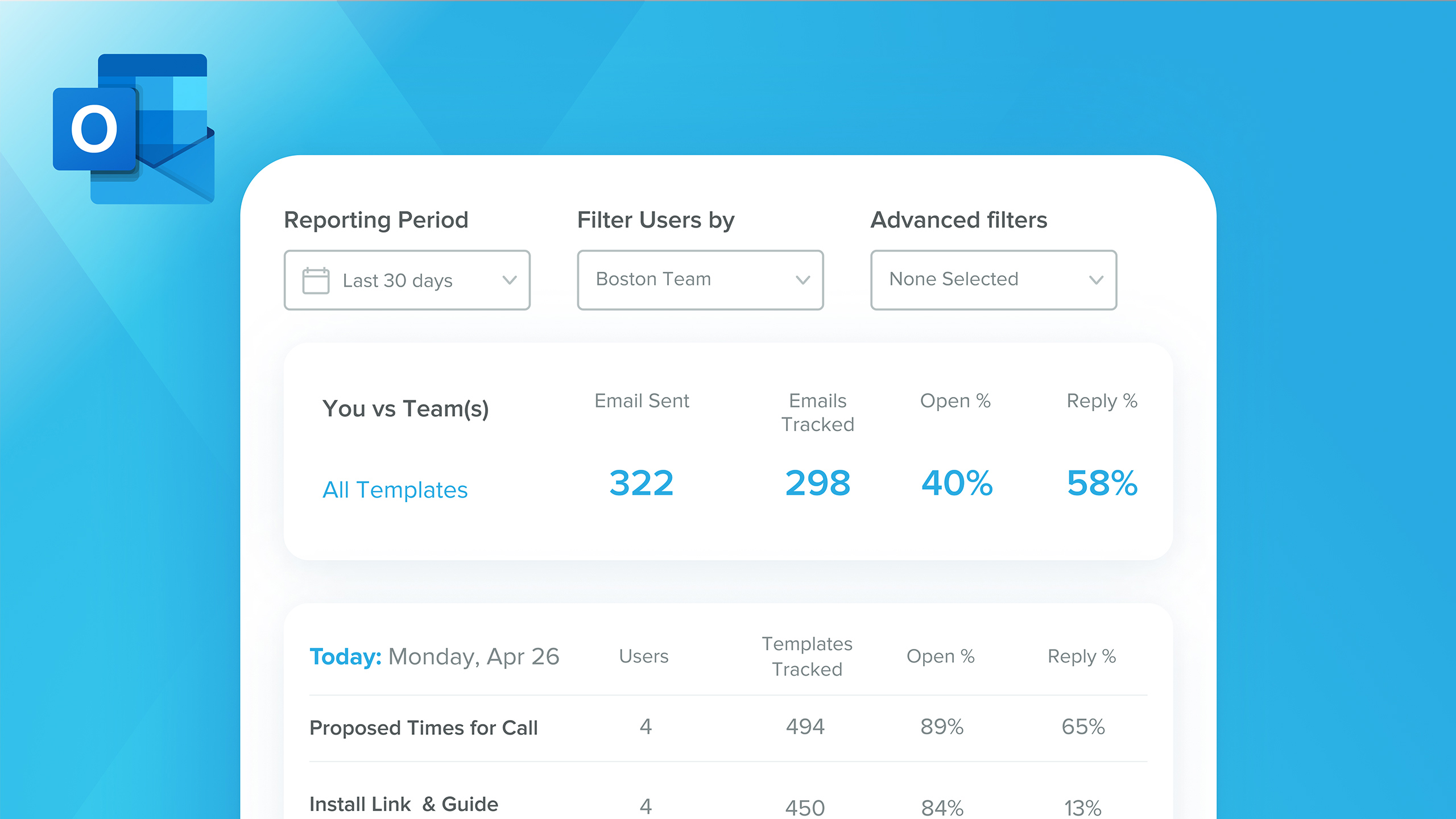
Task: Select the Install Link & Guide template
Action: [x=404, y=804]
